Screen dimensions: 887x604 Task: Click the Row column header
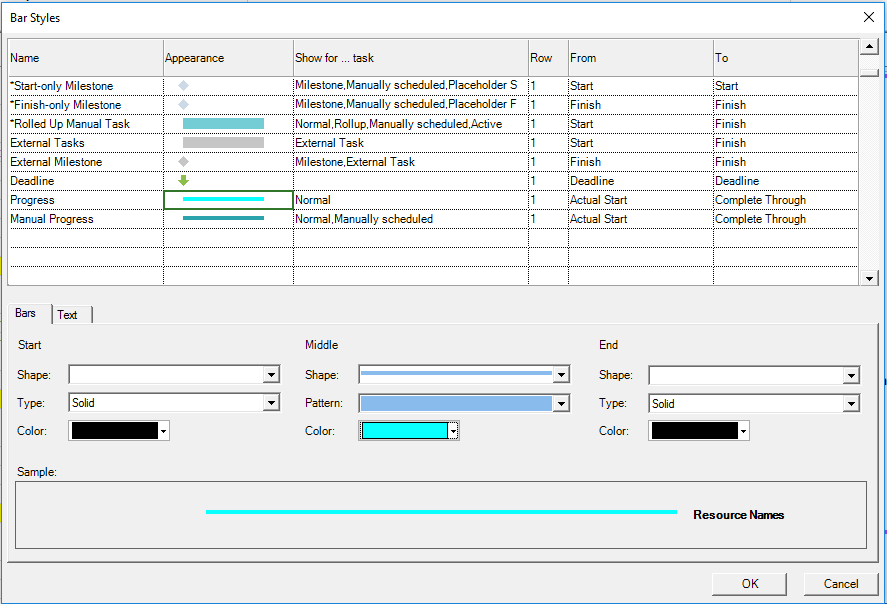[548, 58]
